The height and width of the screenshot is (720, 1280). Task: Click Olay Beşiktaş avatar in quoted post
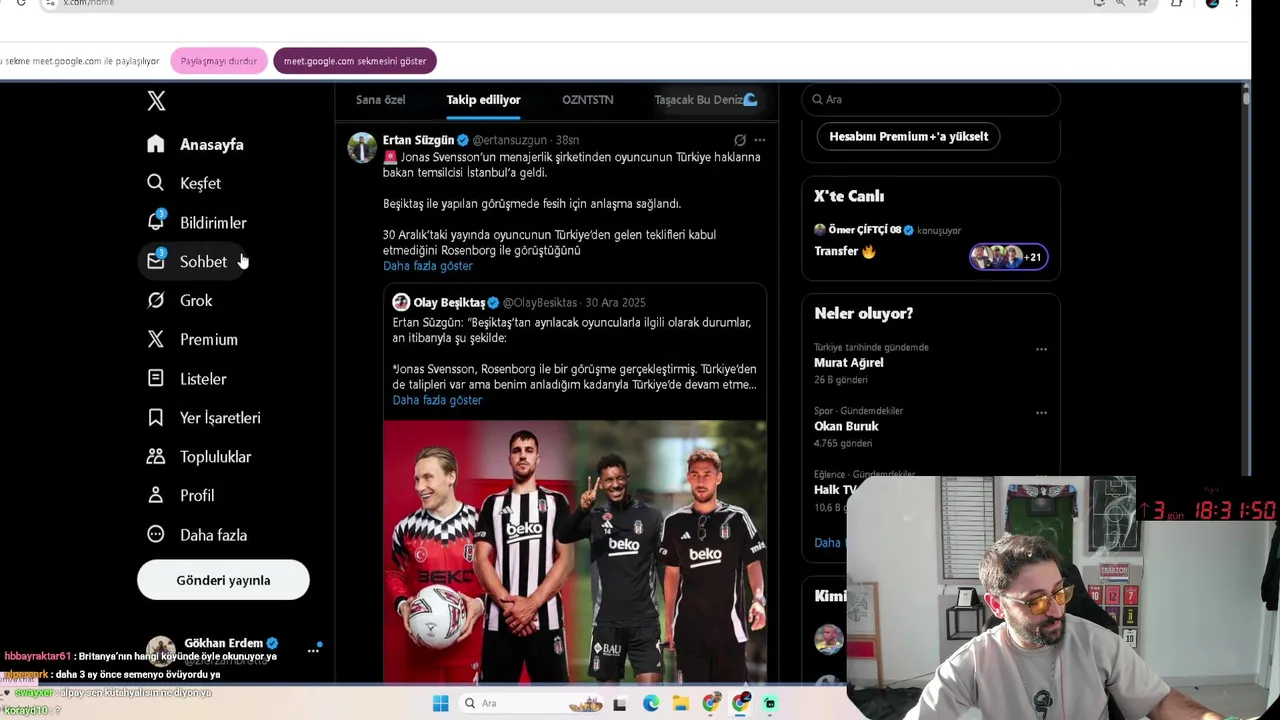click(x=401, y=302)
